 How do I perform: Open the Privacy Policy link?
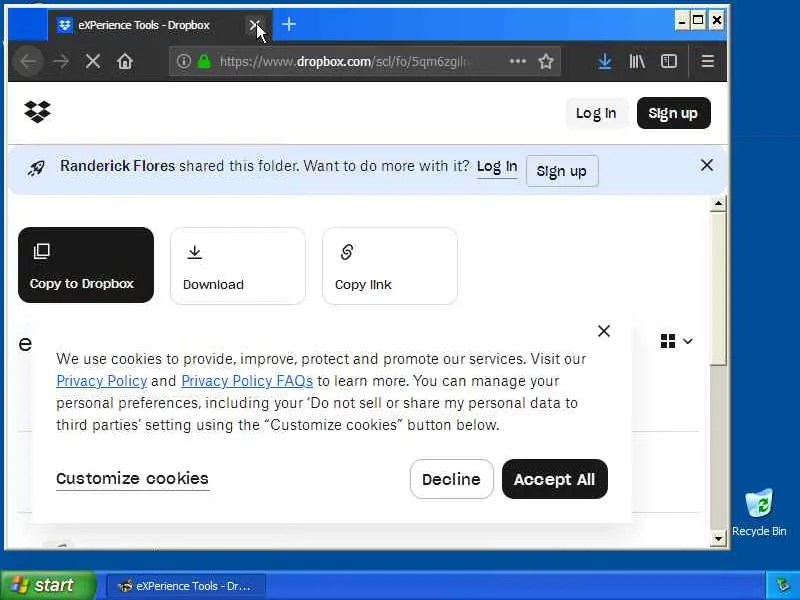pos(102,381)
